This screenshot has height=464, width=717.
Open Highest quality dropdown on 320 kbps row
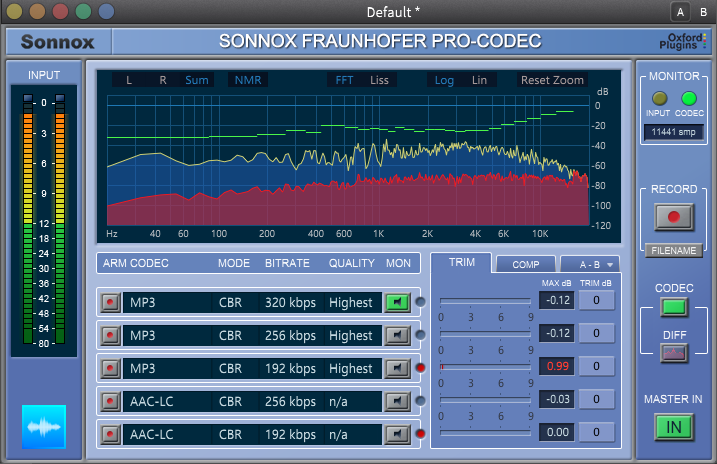point(353,303)
